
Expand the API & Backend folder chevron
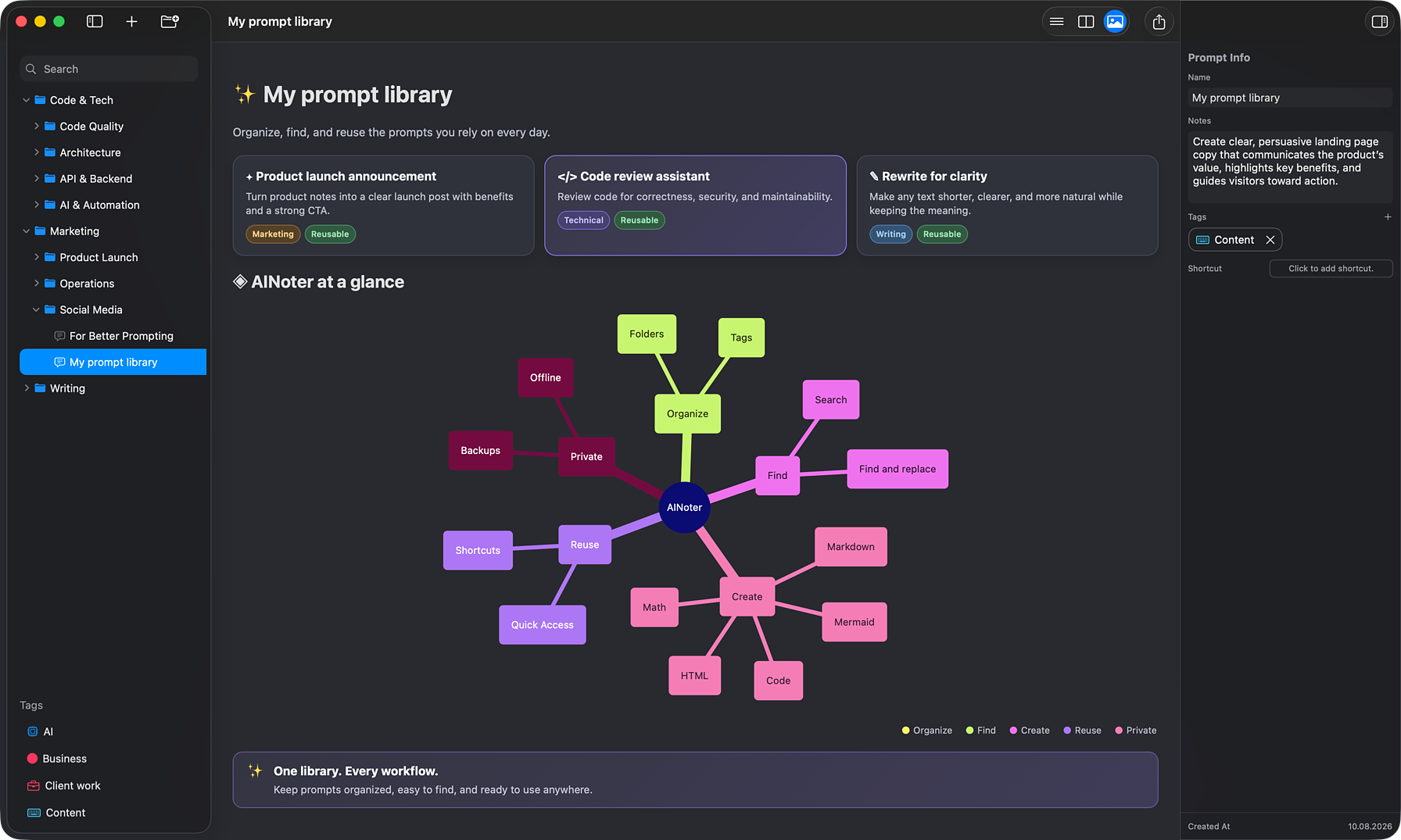(36, 178)
